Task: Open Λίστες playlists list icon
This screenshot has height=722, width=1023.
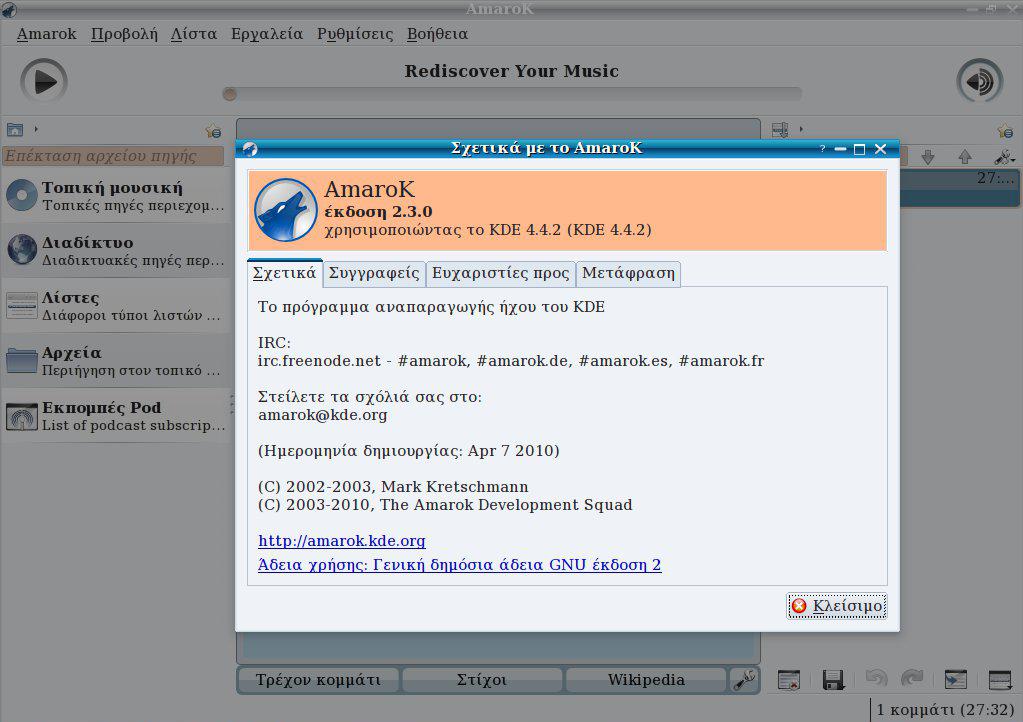Action: coord(22,305)
